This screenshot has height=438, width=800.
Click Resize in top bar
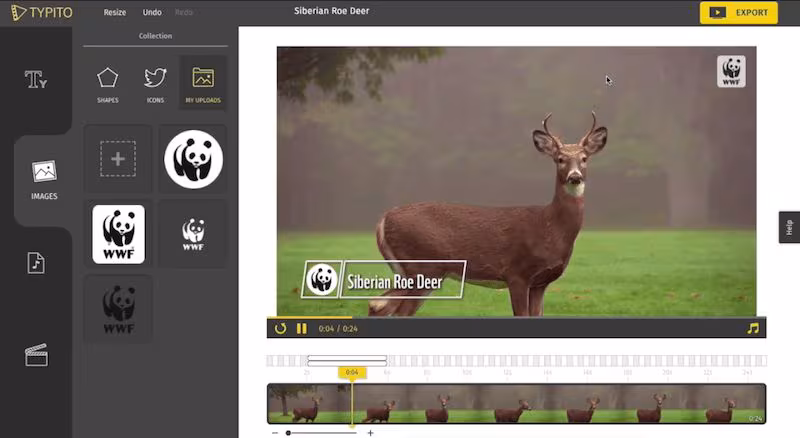[115, 12]
